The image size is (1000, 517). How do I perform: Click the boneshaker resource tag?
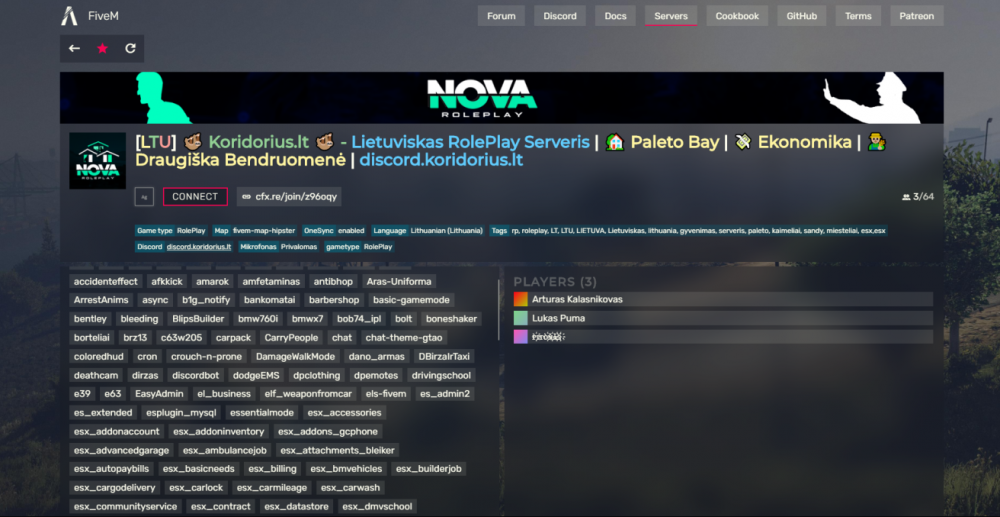pyautogui.click(x=452, y=319)
